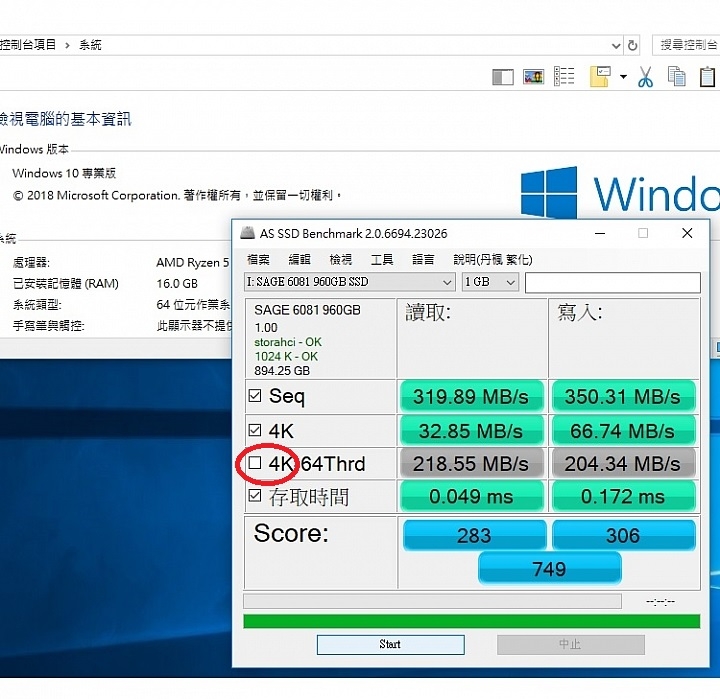720x699 pixels.
Task: Click empty text field beside size dropdown
Action: tap(613, 282)
